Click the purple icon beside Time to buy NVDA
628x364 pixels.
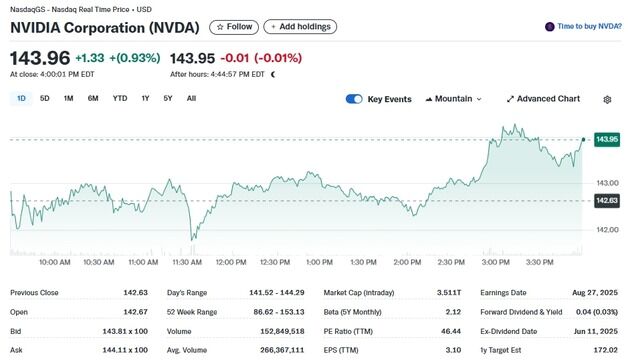550,27
